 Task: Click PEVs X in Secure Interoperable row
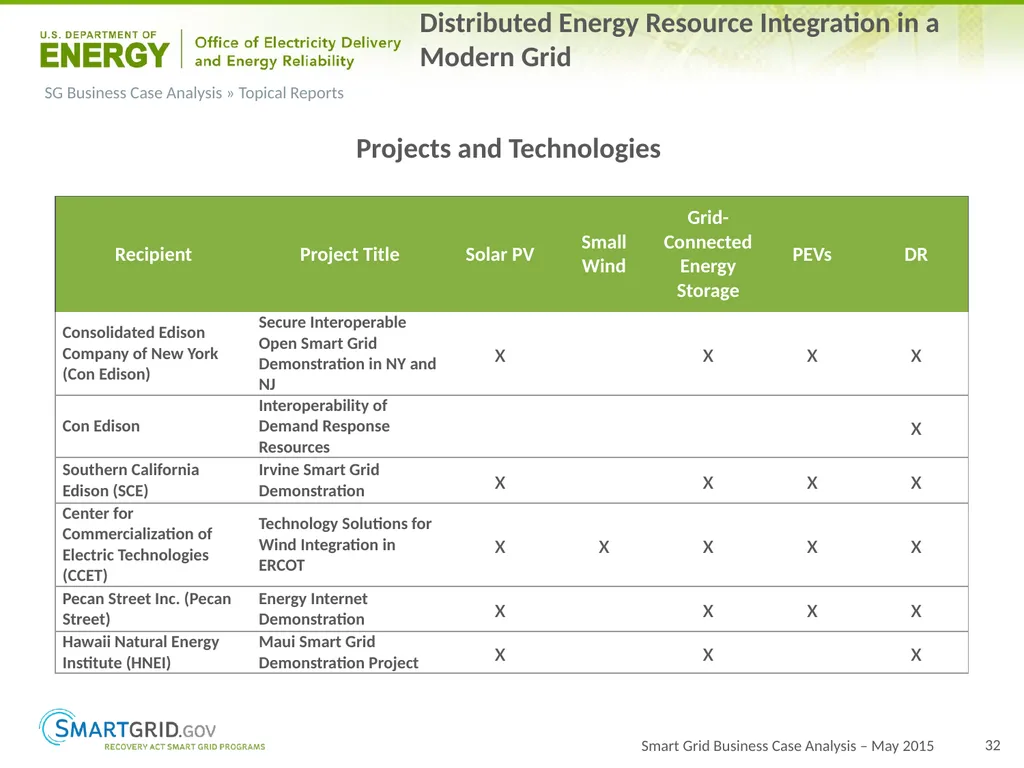point(812,356)
